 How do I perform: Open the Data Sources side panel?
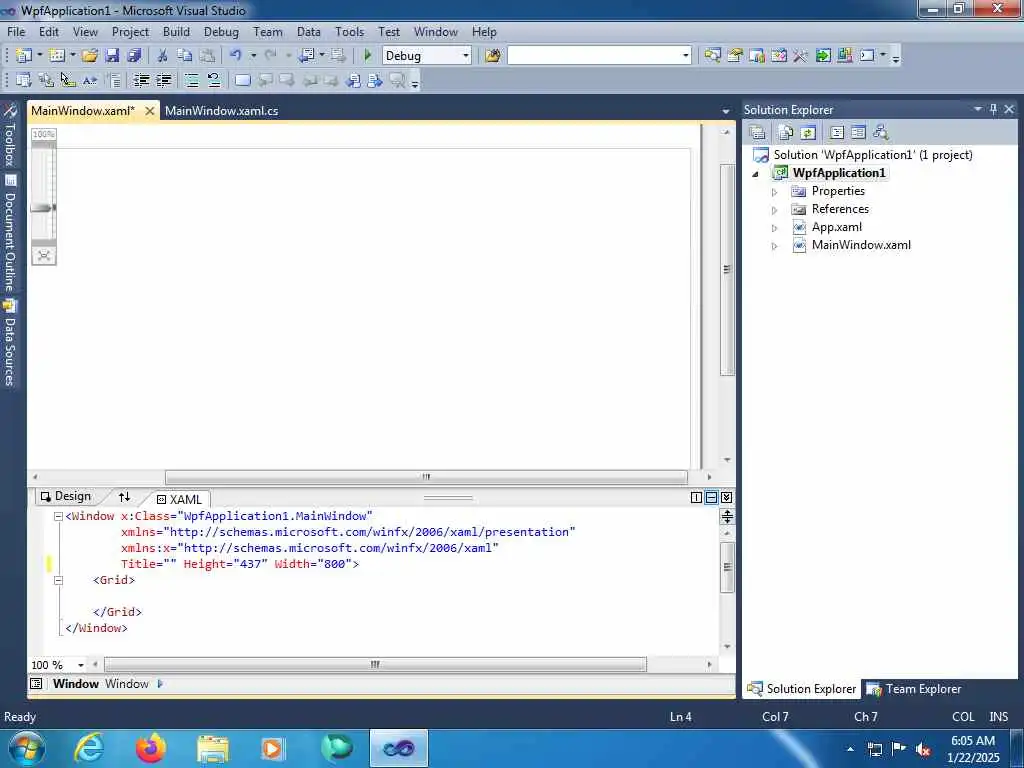9,343
